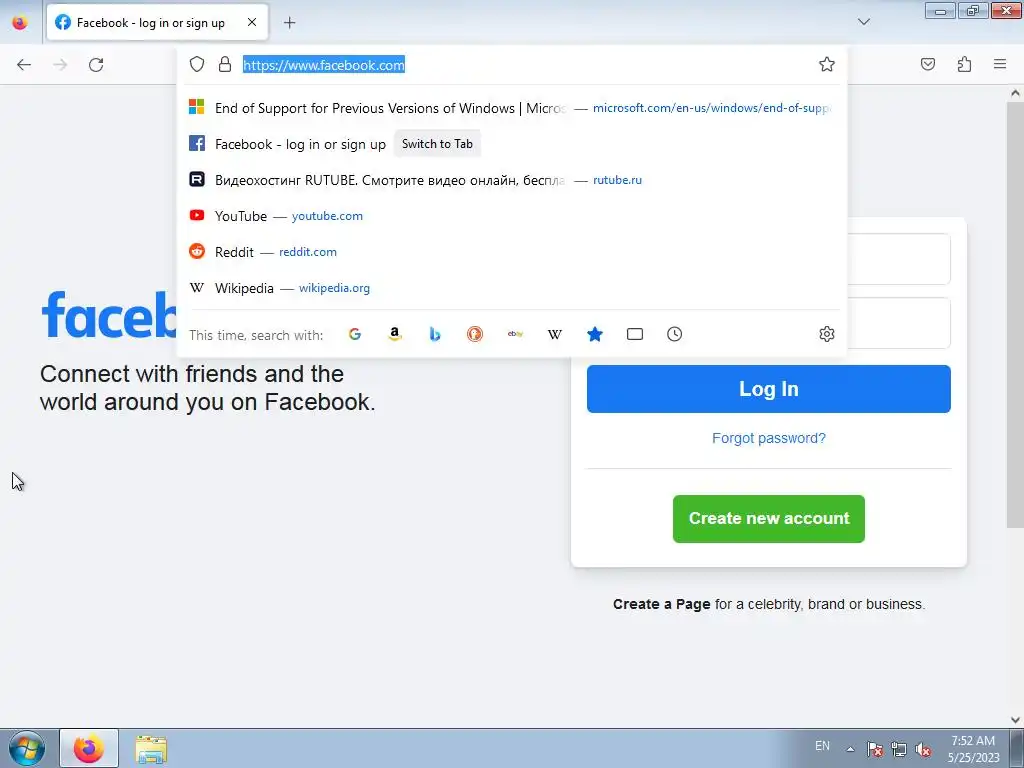This screenshot has height=768, width=1024.
Task: Search this time with DuckDuckGo
Action: click(475, 334)
